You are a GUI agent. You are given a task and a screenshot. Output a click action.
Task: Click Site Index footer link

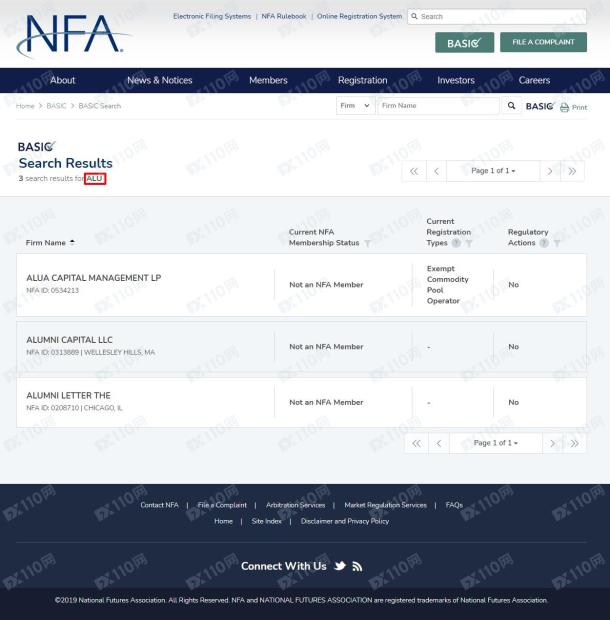tap(266, 521)
